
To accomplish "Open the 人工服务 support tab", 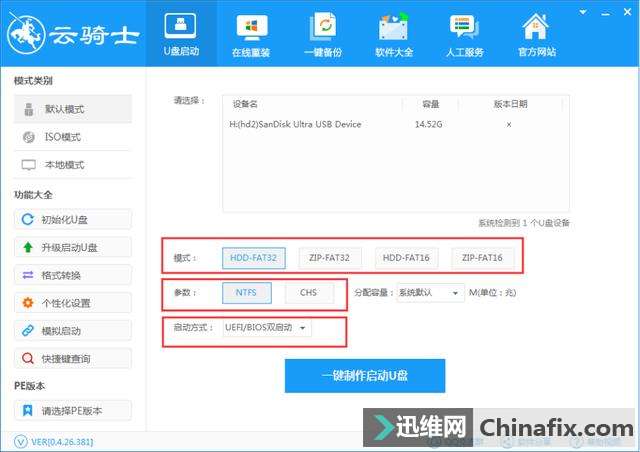I will tap(465, 35).
